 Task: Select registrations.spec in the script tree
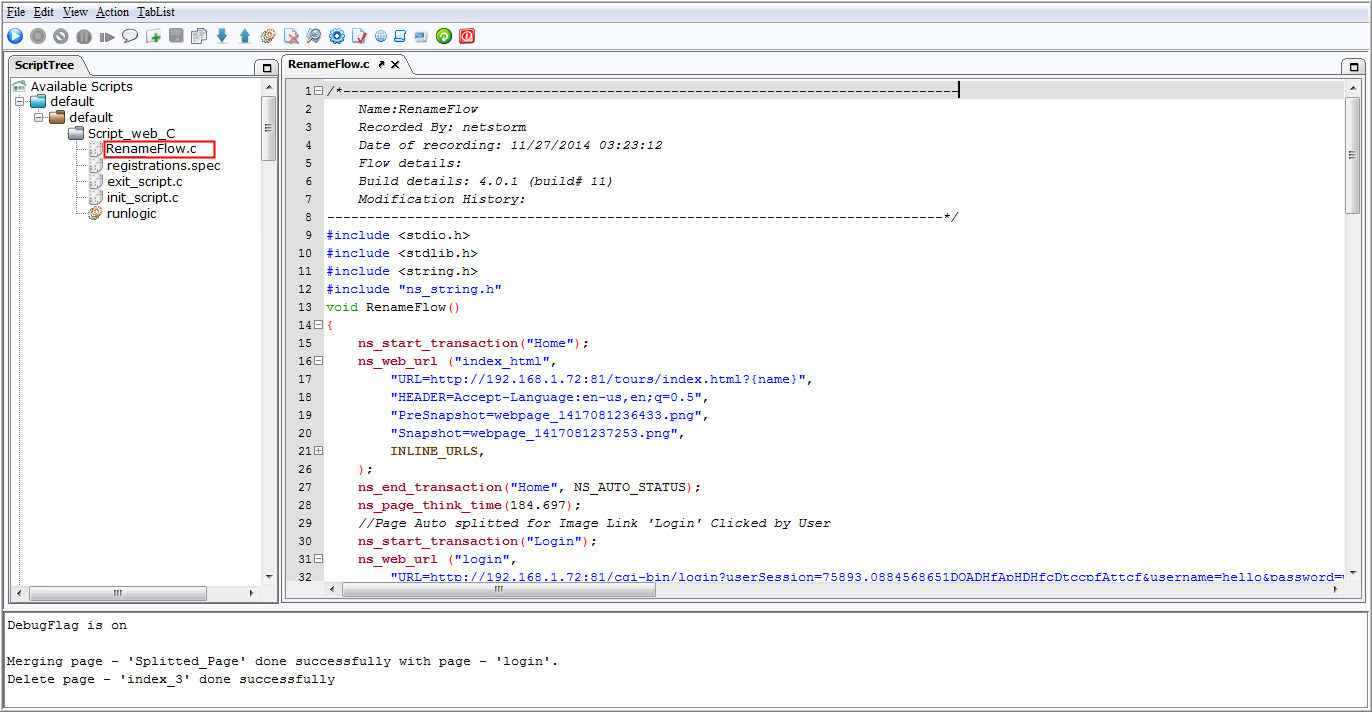[163, 165]
